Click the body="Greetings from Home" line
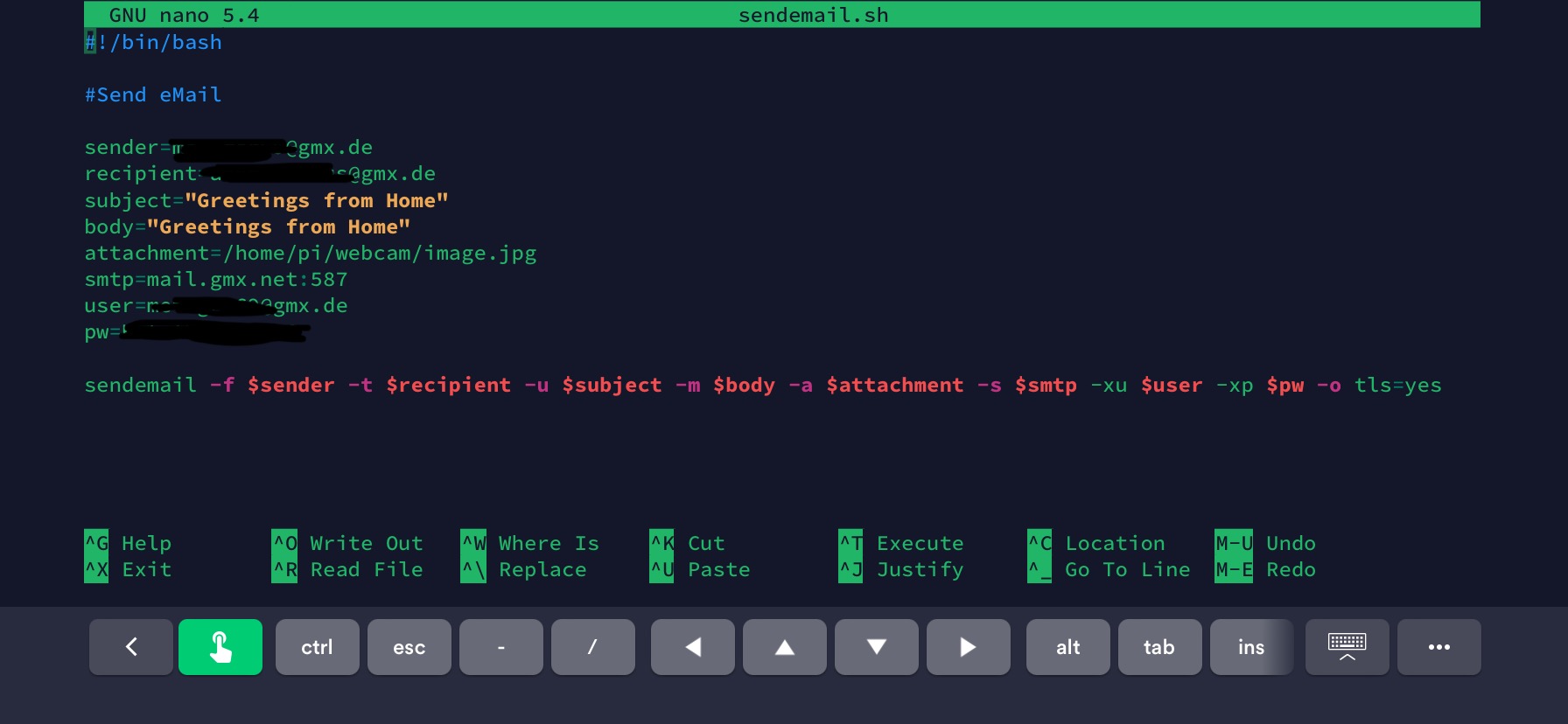The width and height of the screenshot is (1568, 724). point(248,226)
